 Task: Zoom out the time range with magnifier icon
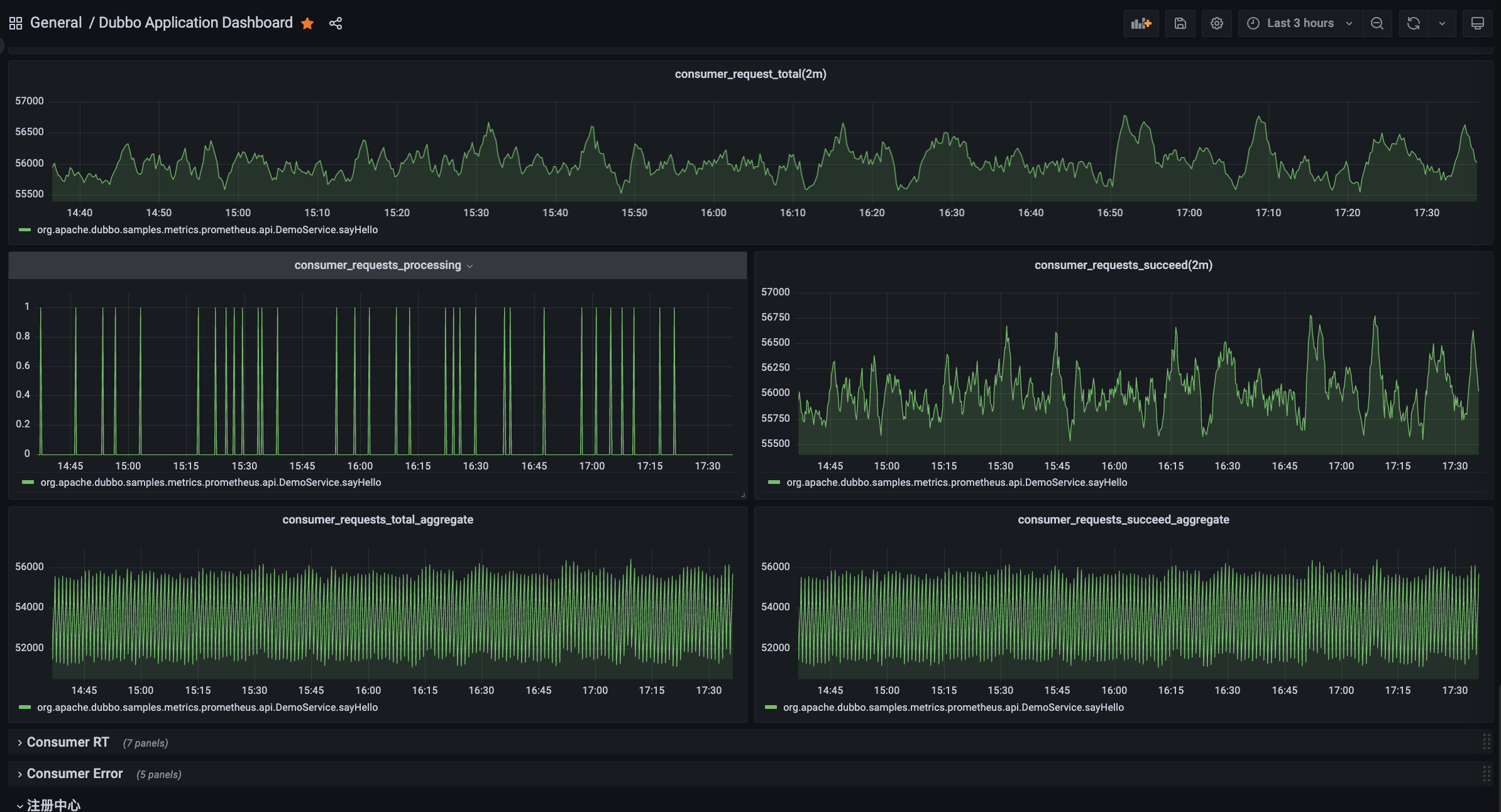(1377, 23)
